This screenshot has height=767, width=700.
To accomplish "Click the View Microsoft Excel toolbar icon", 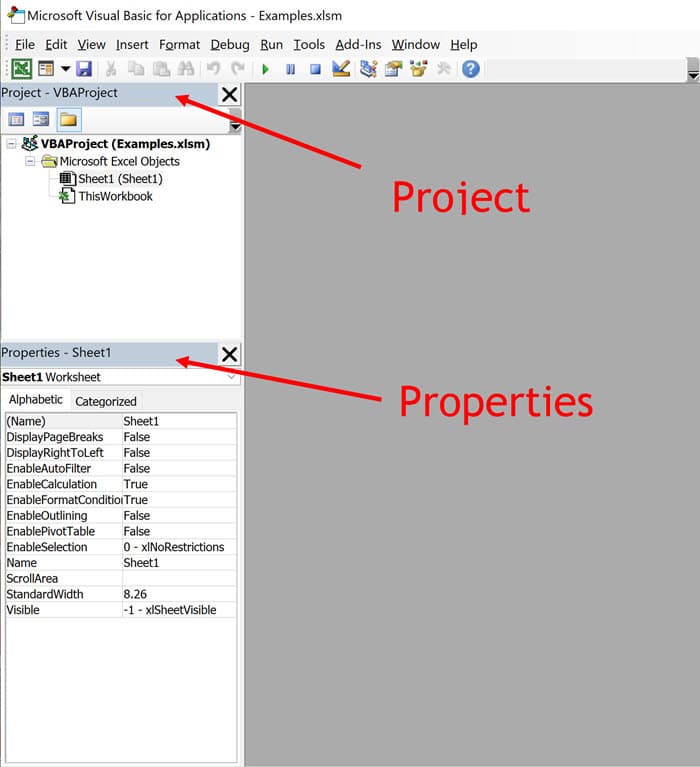I will 22,69.
